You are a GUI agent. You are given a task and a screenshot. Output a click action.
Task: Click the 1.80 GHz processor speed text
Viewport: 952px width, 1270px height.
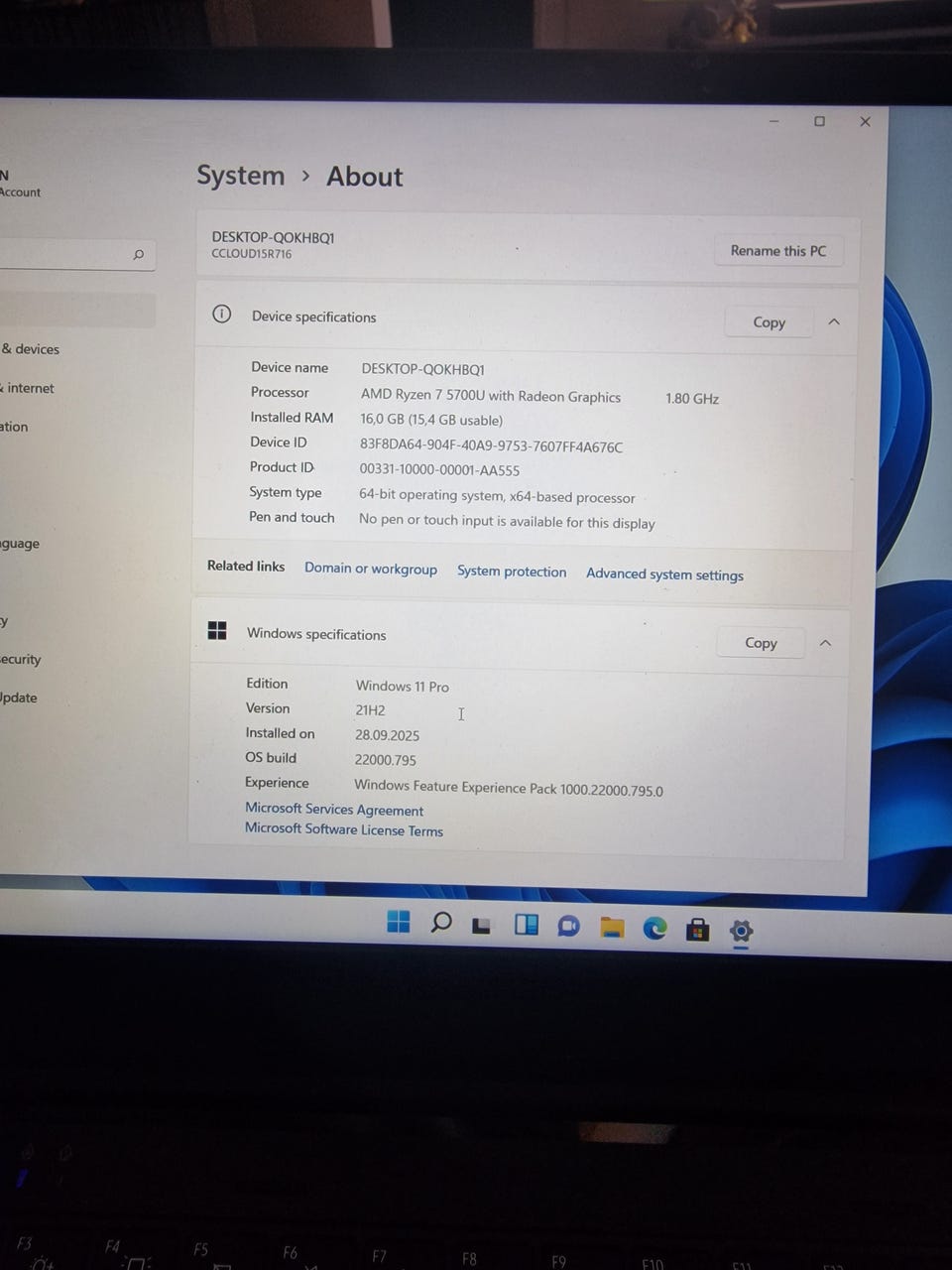[x=692, y=399]
